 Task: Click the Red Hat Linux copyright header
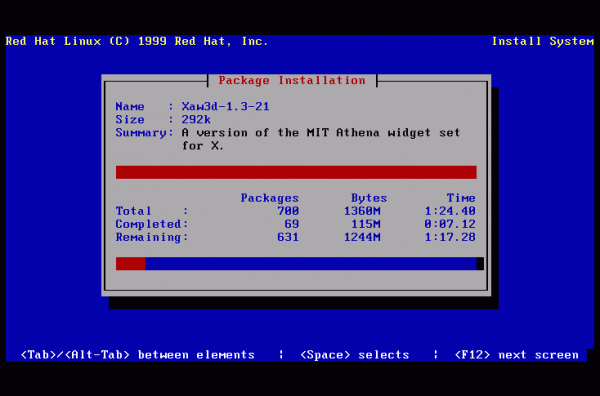(137, 41)
